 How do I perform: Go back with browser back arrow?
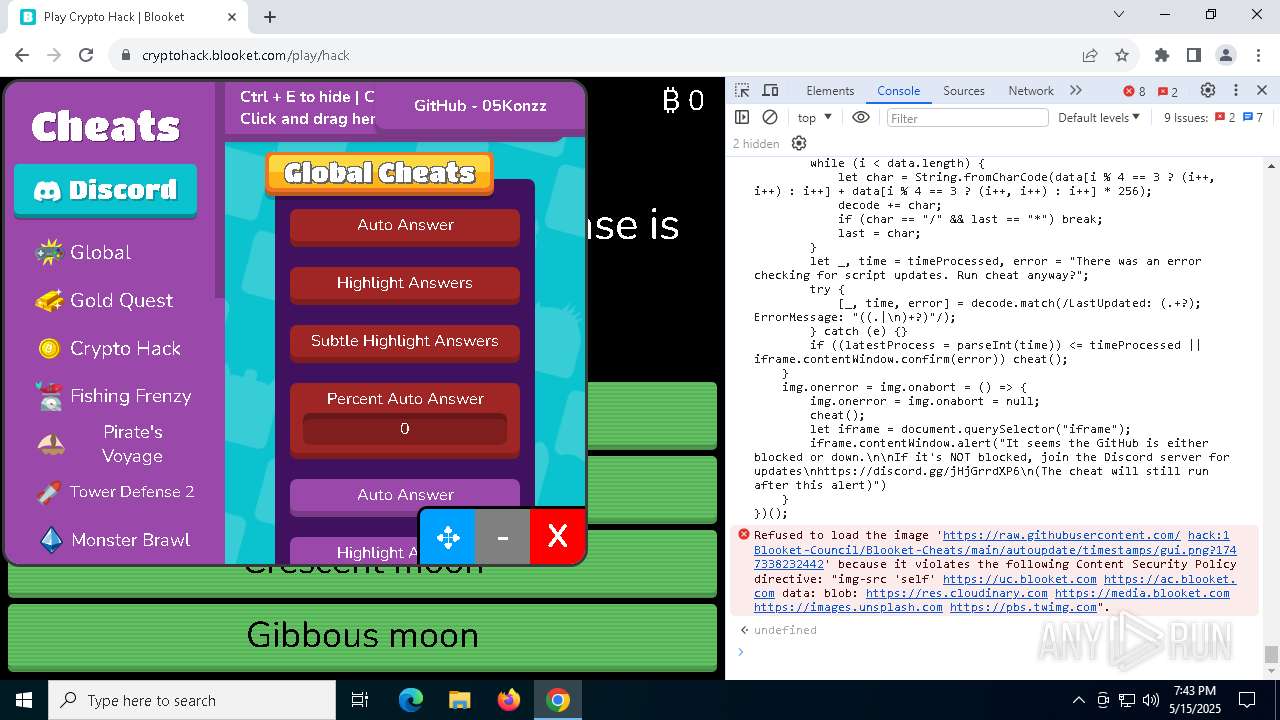[x=22, y=55]
